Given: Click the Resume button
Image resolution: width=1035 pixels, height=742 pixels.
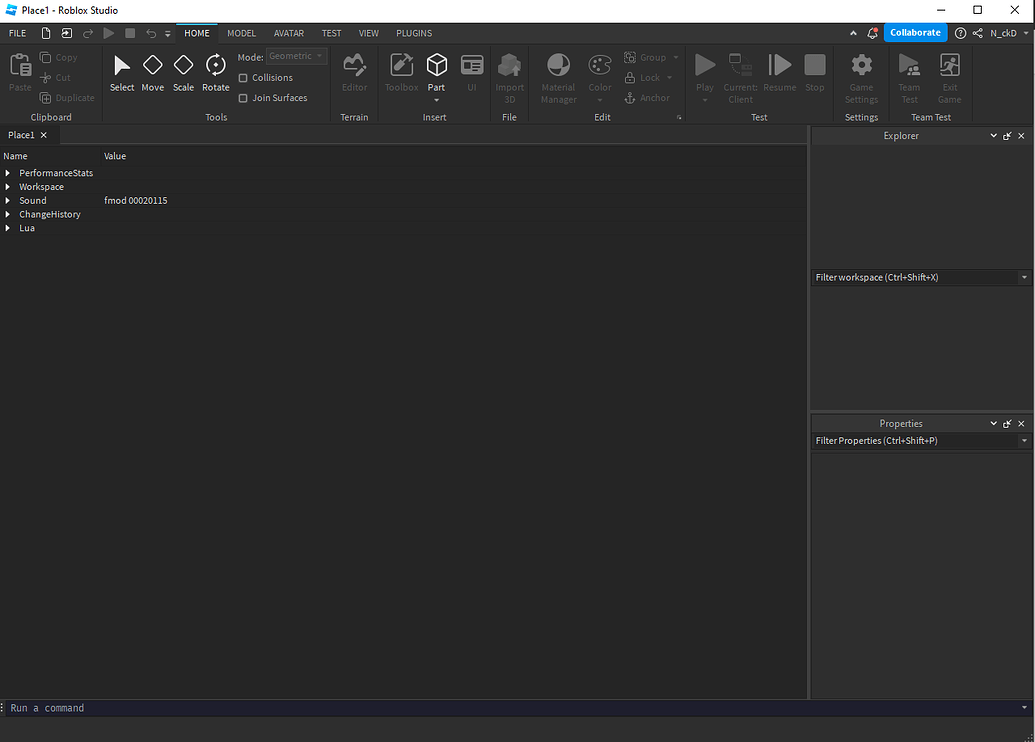Looking at the screenshot, I should click(x=780, y=73).
